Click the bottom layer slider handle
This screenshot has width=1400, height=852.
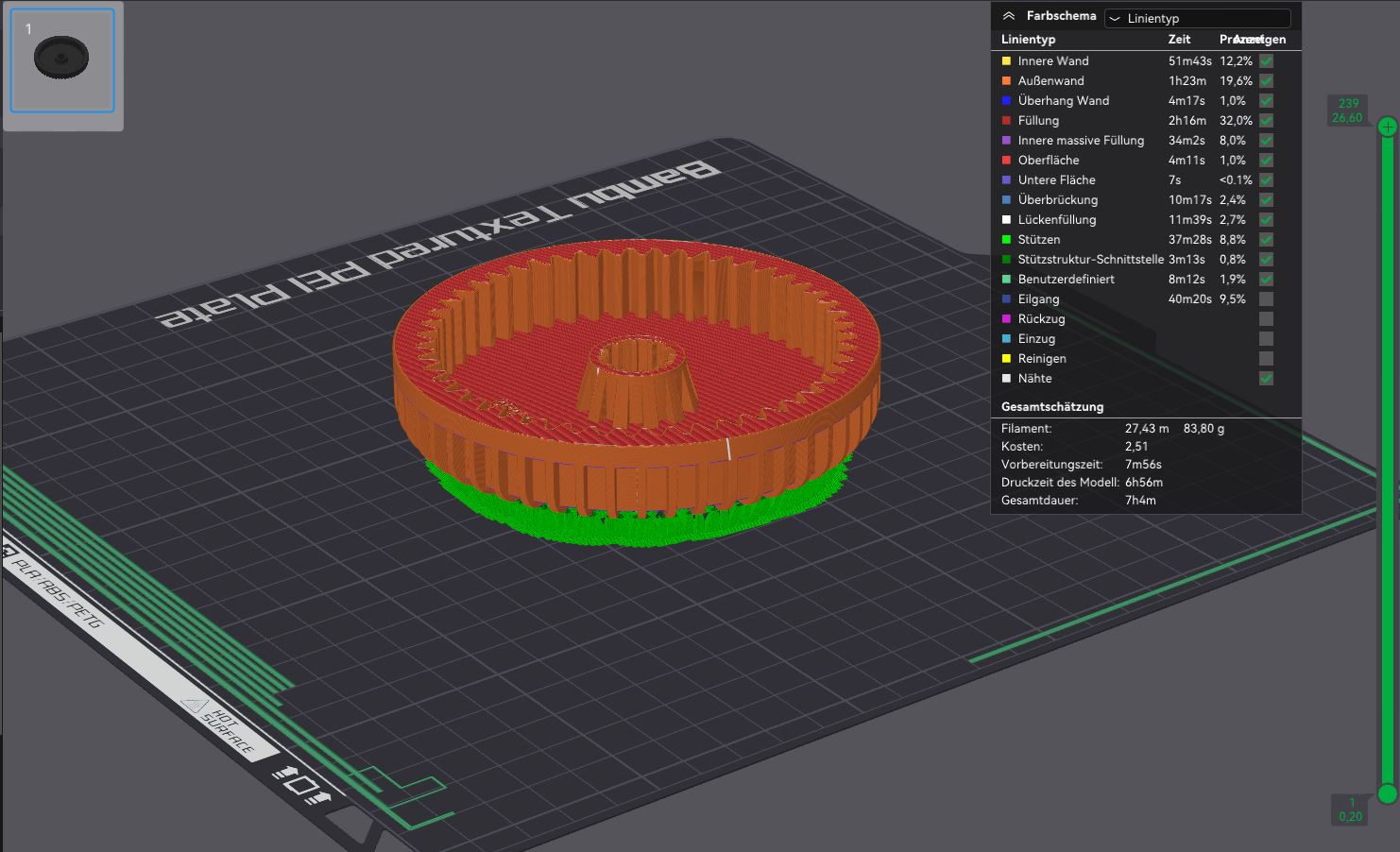[1387, 793]
